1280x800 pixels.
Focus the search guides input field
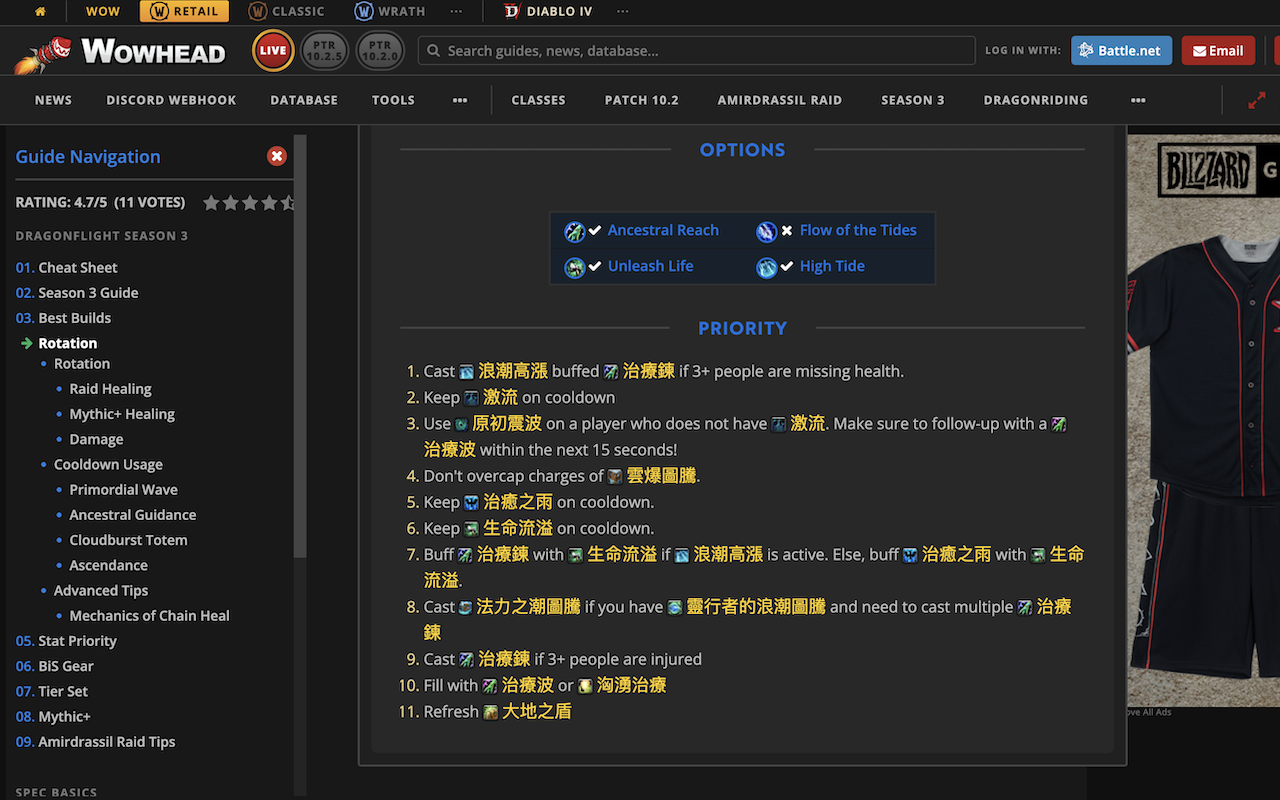pyautogui.click(x=697, y=51)
